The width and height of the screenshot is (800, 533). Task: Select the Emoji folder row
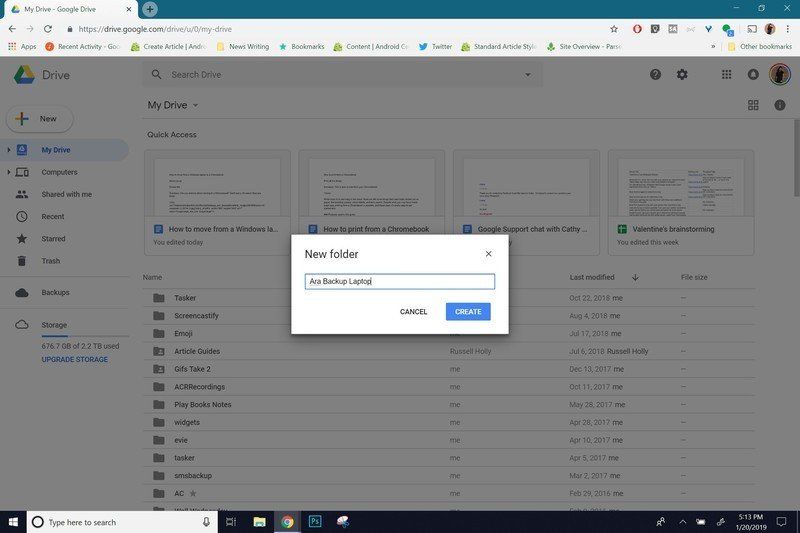(449, 334)
